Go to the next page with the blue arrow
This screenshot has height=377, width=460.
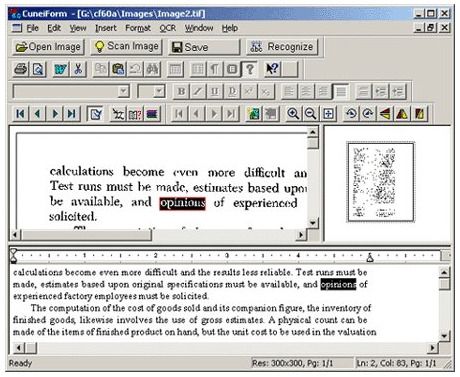(x=55, y=114)
